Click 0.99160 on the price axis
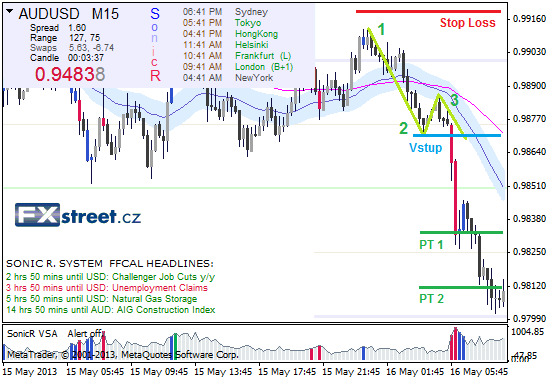 click(529, 19)
